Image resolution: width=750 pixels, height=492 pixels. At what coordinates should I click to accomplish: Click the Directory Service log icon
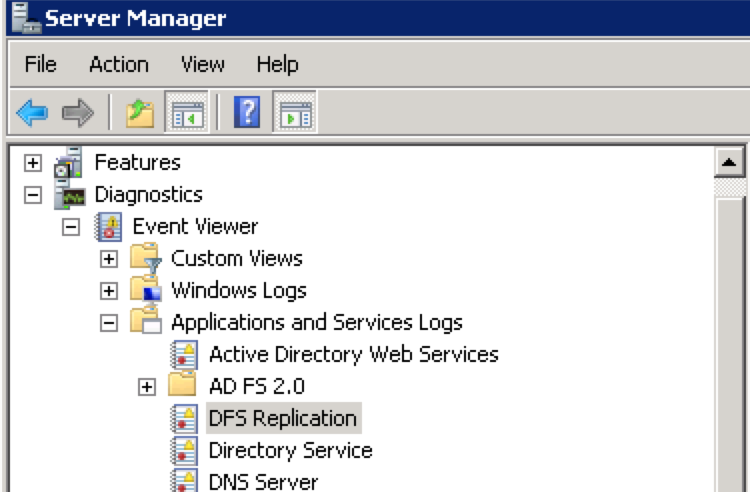coord(184,450)
